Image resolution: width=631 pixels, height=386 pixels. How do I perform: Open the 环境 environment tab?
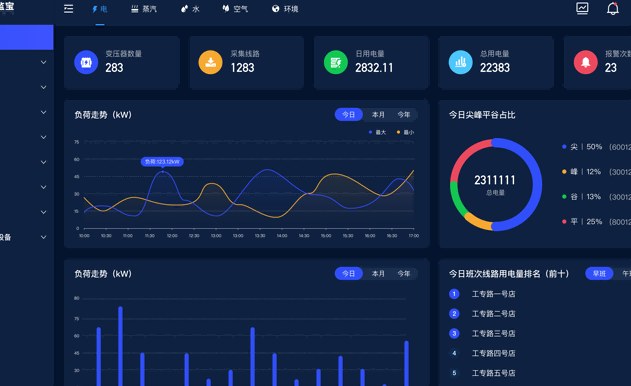click(285, 9)
